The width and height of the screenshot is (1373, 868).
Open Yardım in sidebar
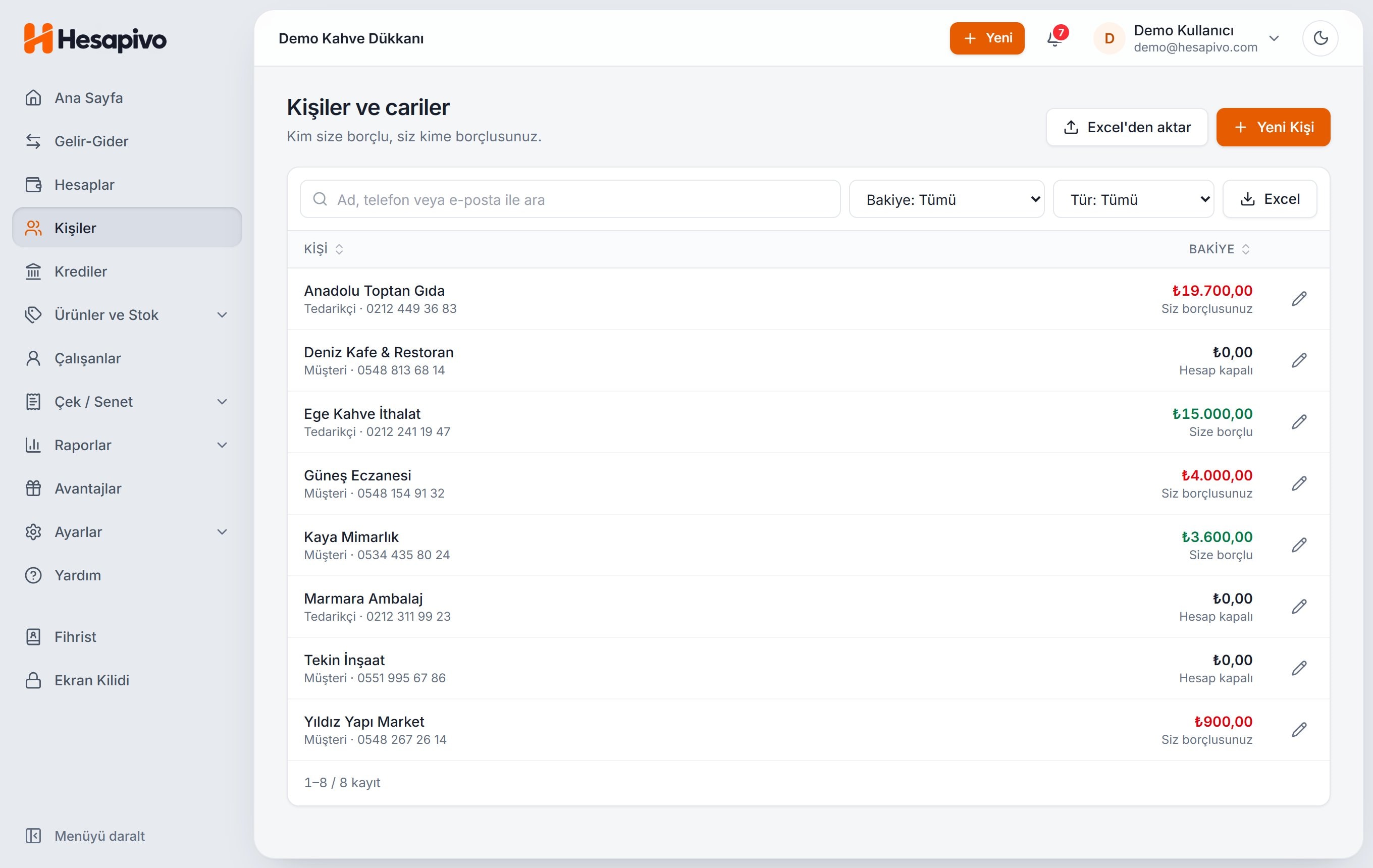127,575
